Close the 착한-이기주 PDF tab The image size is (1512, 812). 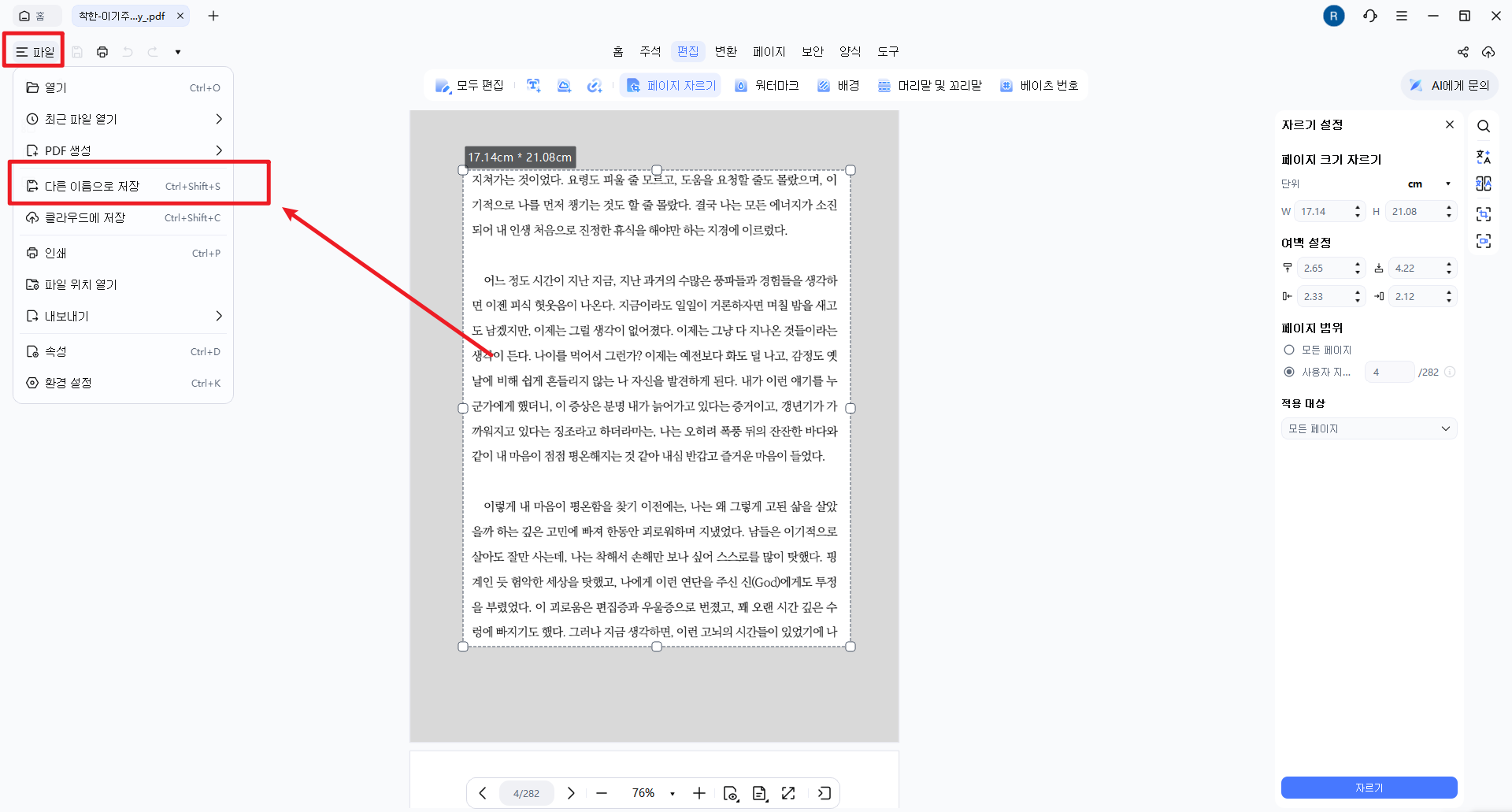click(x=180, y=16)
